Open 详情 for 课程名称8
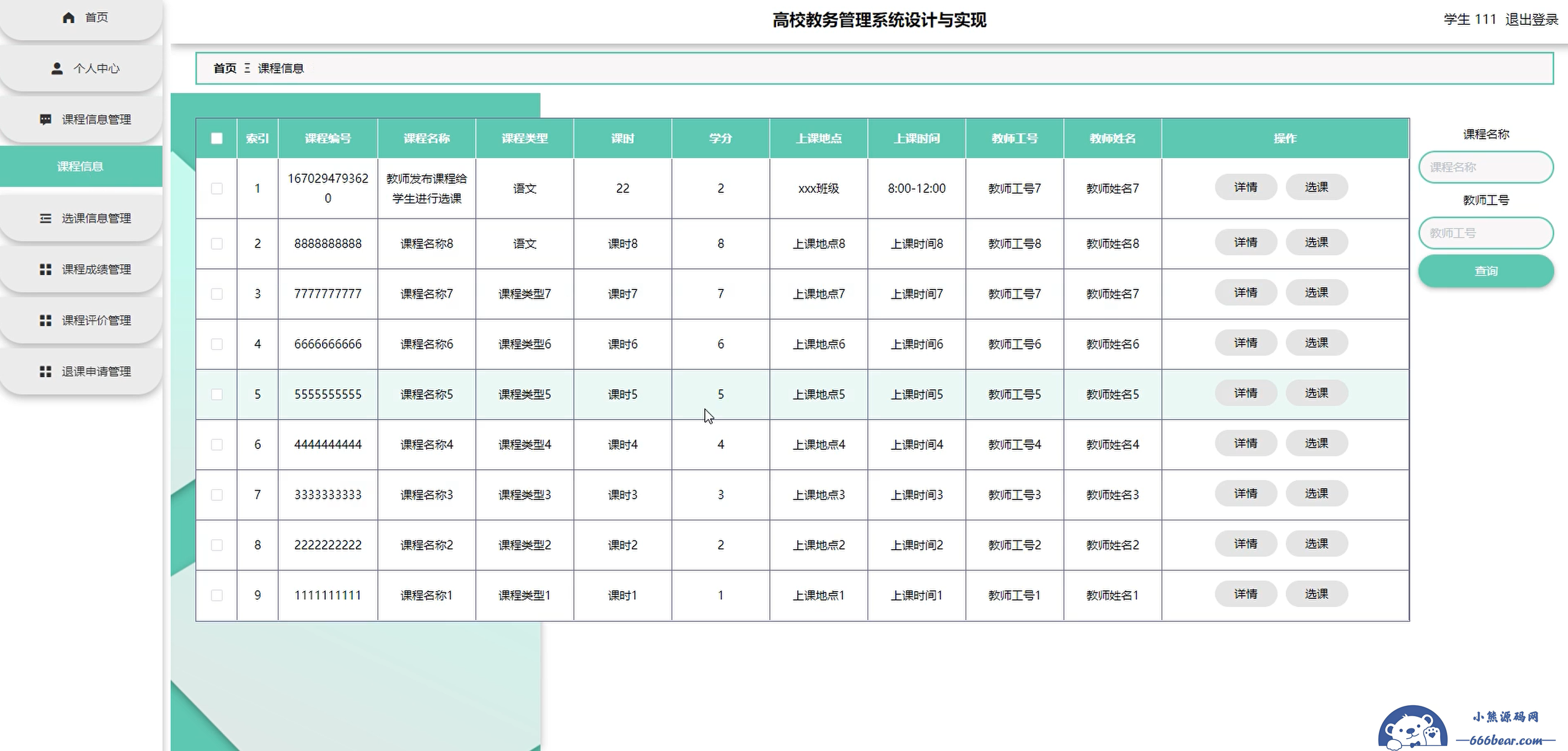 [1246, 242]
